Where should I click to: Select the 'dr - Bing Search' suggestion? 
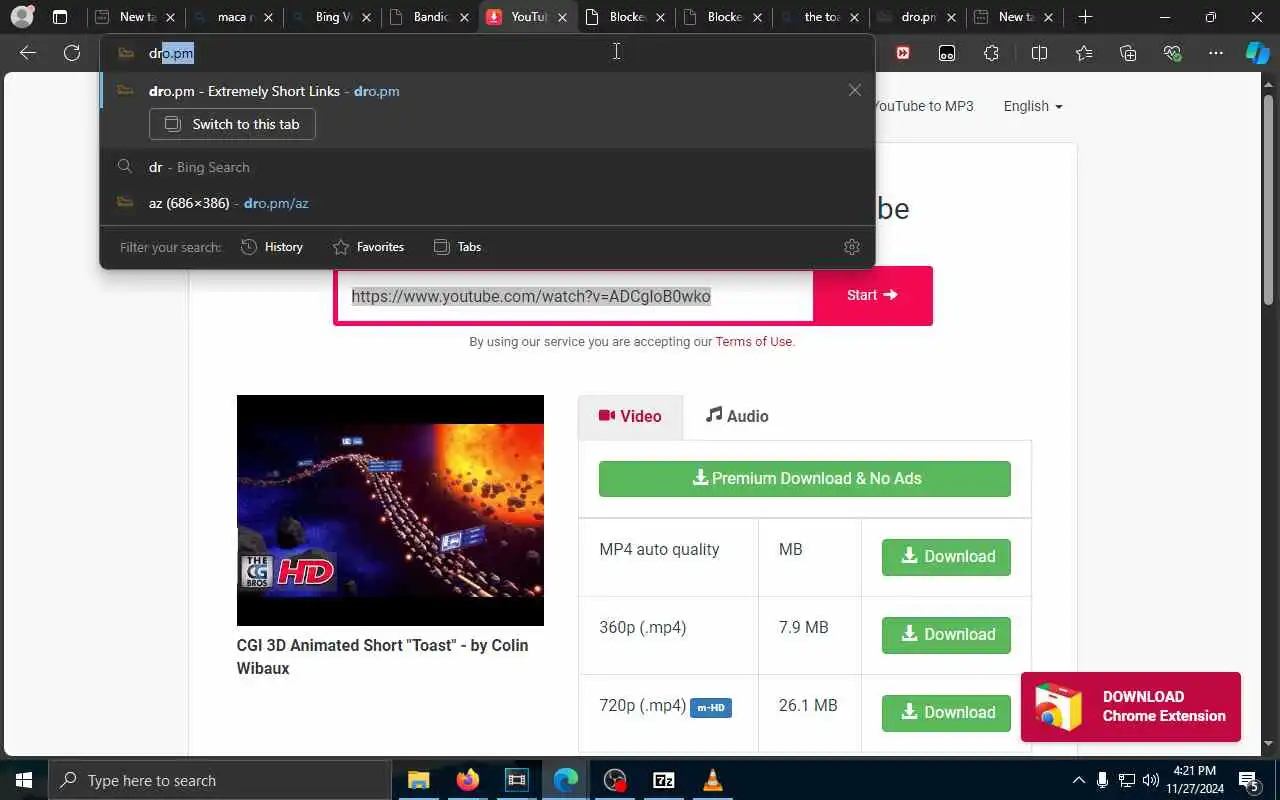488,167
